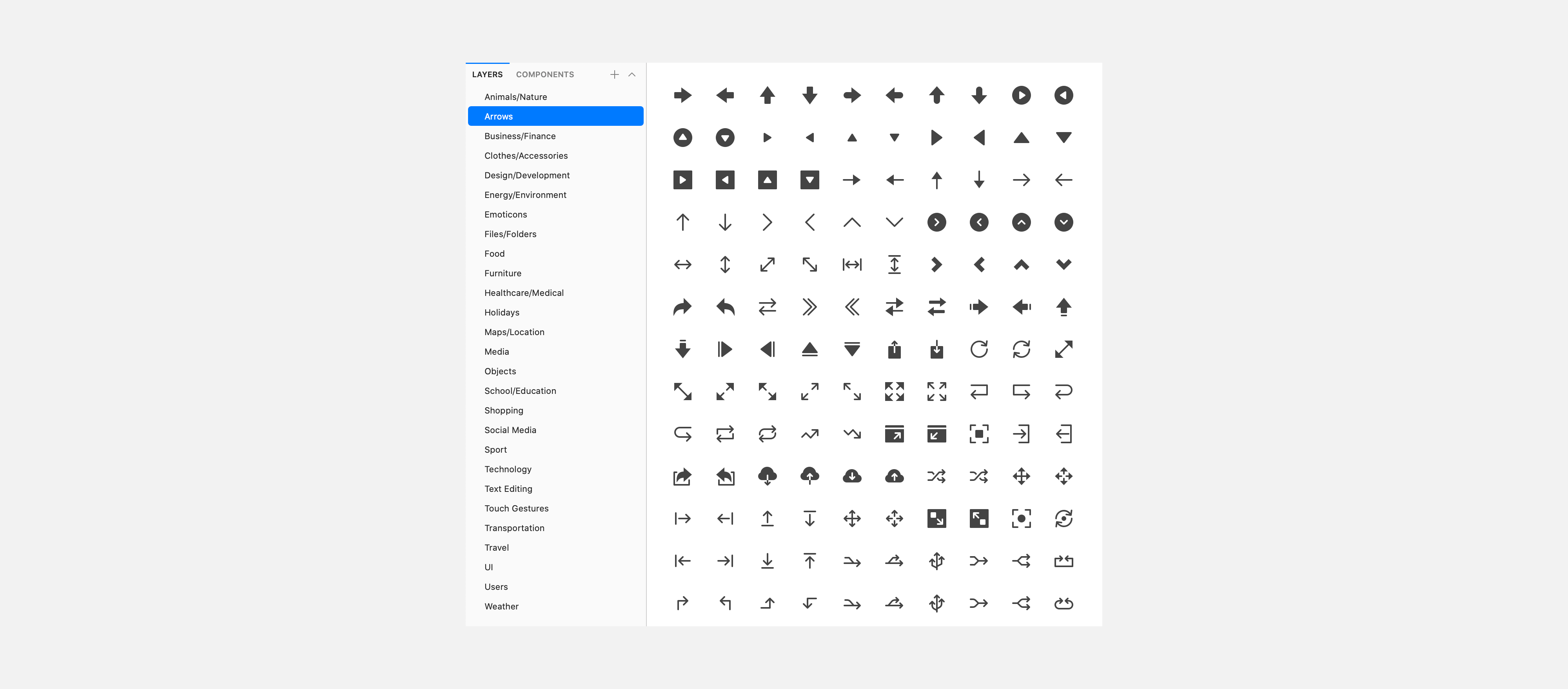Screen dimensions: 1568x689
Task: Click the first shuffle crossed arrows icon
Action: [x=936, y=476]
